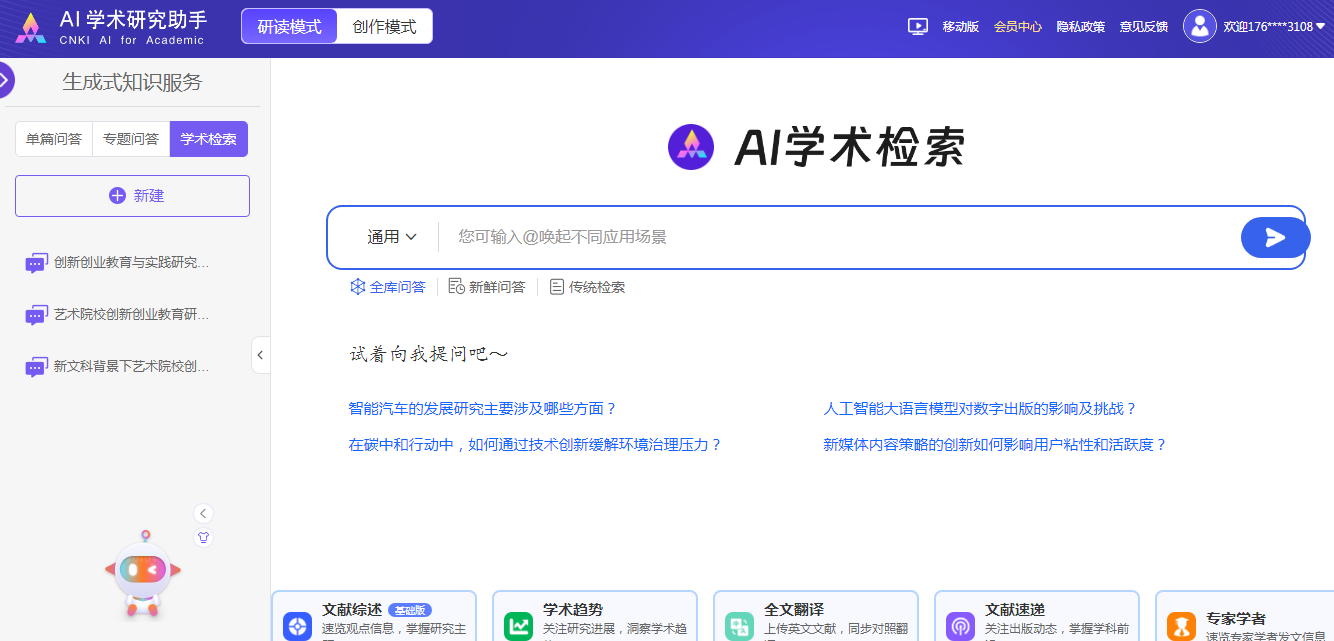Screen dimensions: 1334x641
Task: Switch to 专题问答 tab
Action: [131, 139]
